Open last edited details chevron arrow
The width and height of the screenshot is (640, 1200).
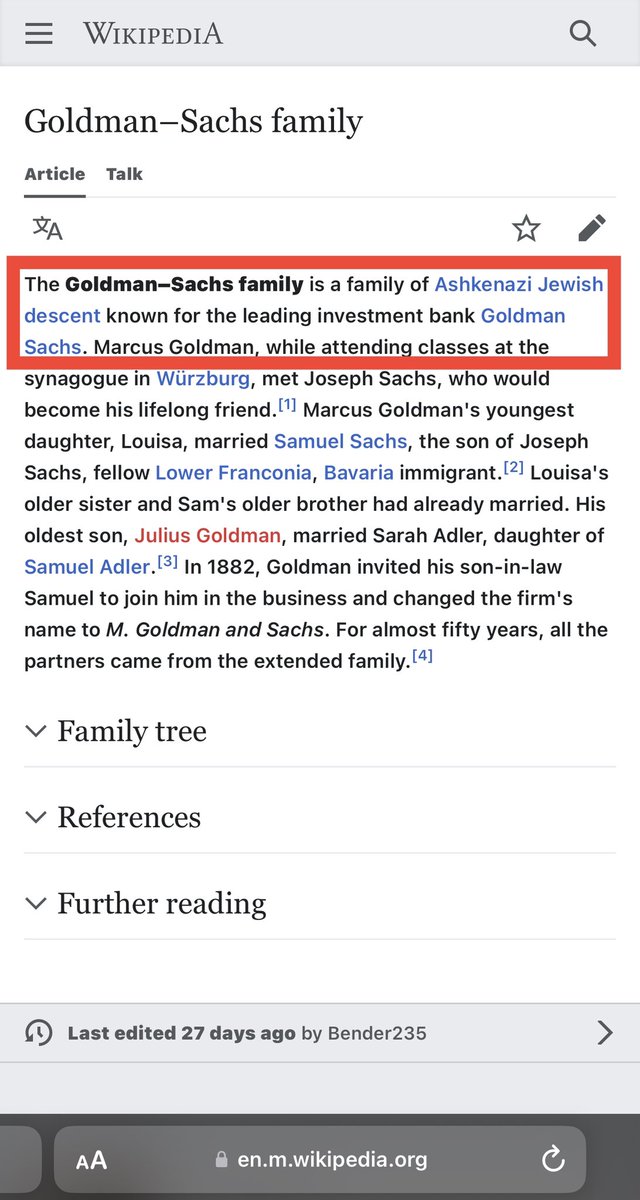click(x=604, y=1033)
